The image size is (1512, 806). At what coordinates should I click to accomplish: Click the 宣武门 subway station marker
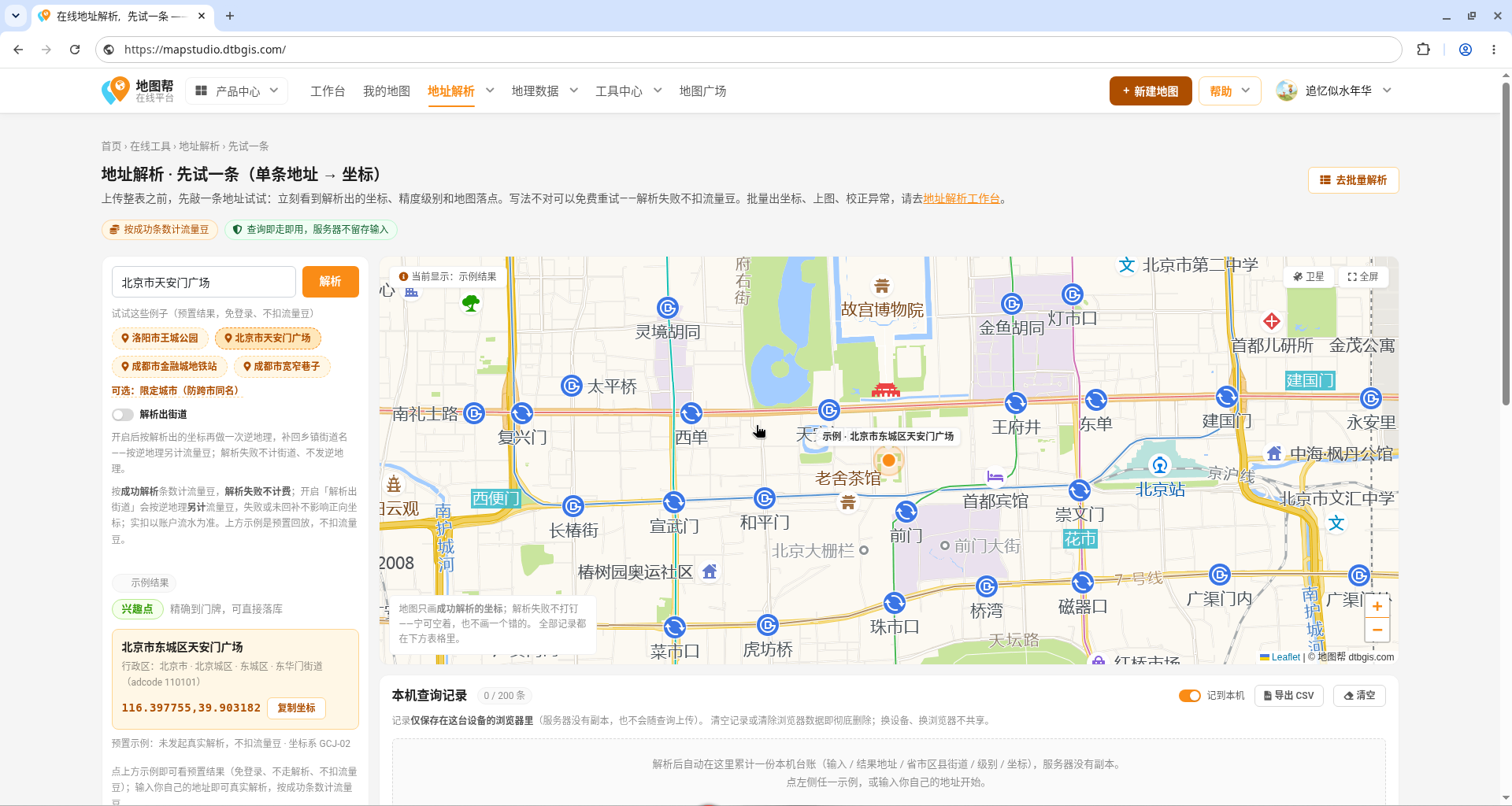(x=673, y=502)
